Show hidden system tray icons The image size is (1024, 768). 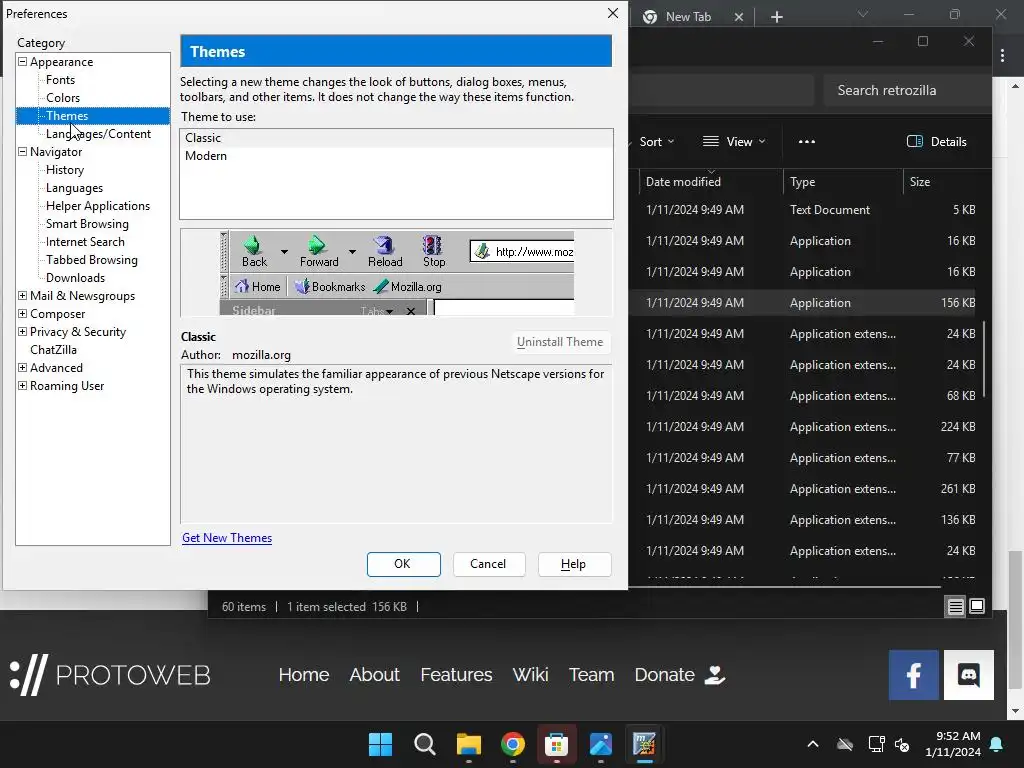point(812,744)
